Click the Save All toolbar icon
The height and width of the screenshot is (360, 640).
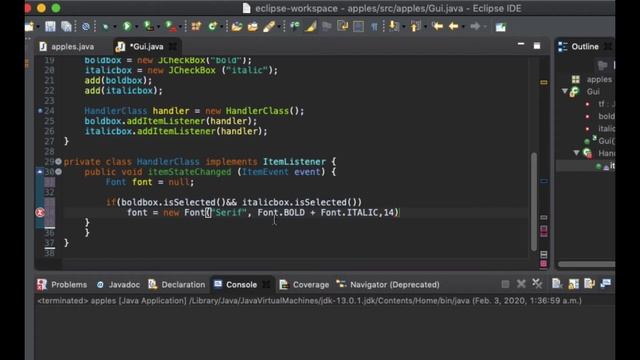click(x=66, y=27)
